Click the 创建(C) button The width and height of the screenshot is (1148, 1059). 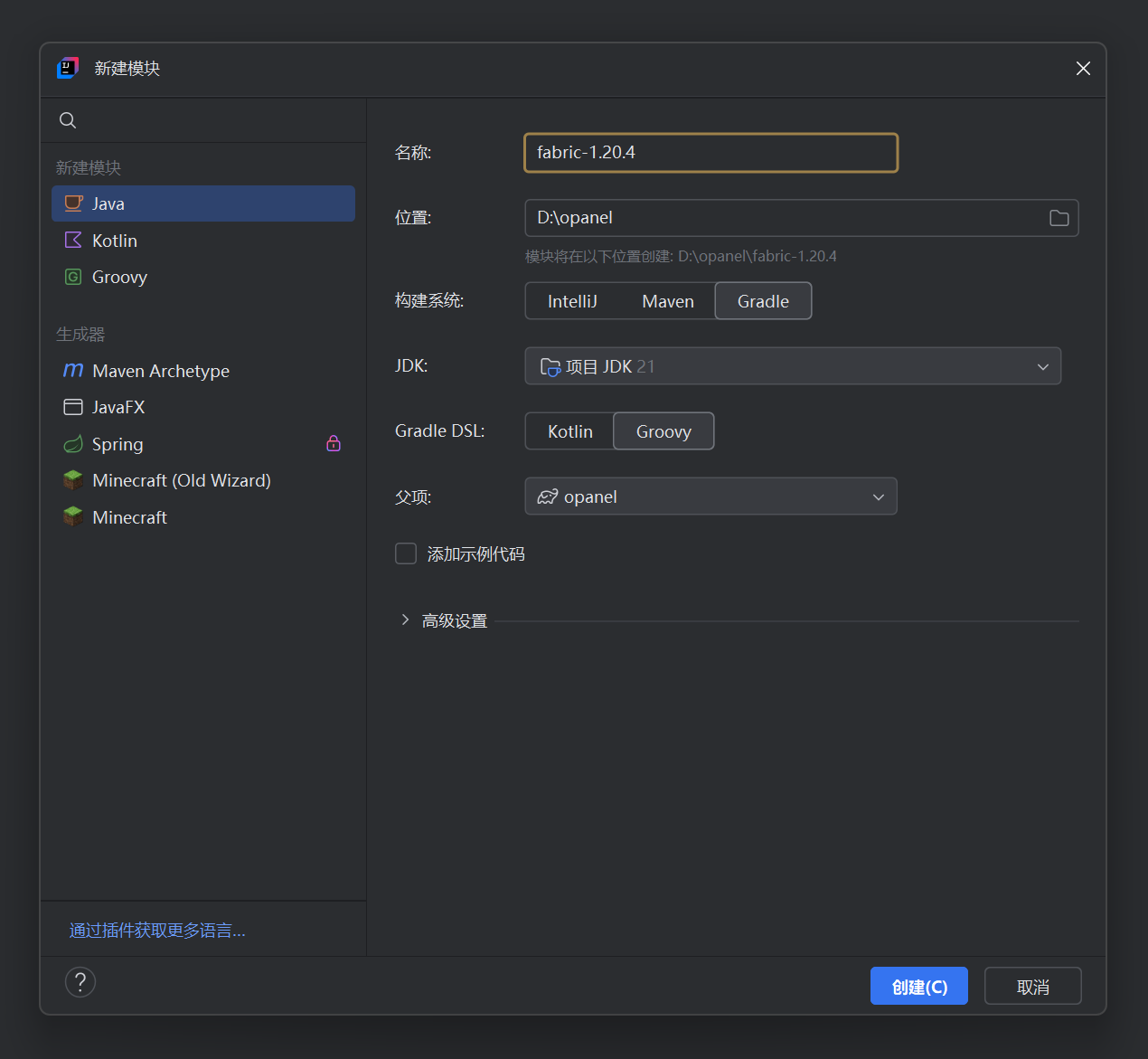(x=918, y=986)
